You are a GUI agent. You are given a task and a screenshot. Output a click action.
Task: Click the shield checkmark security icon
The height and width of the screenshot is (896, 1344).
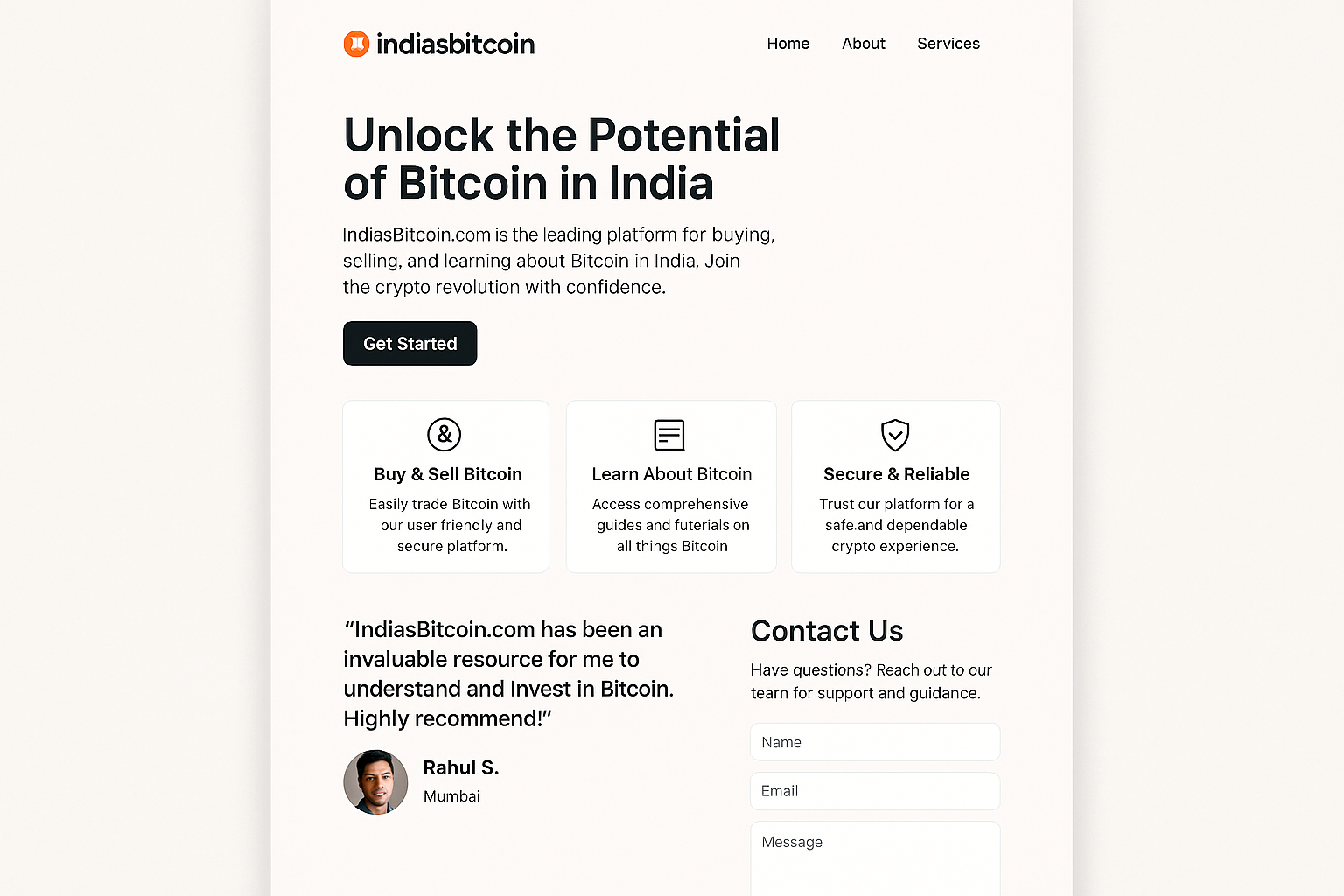pos(895,435)
